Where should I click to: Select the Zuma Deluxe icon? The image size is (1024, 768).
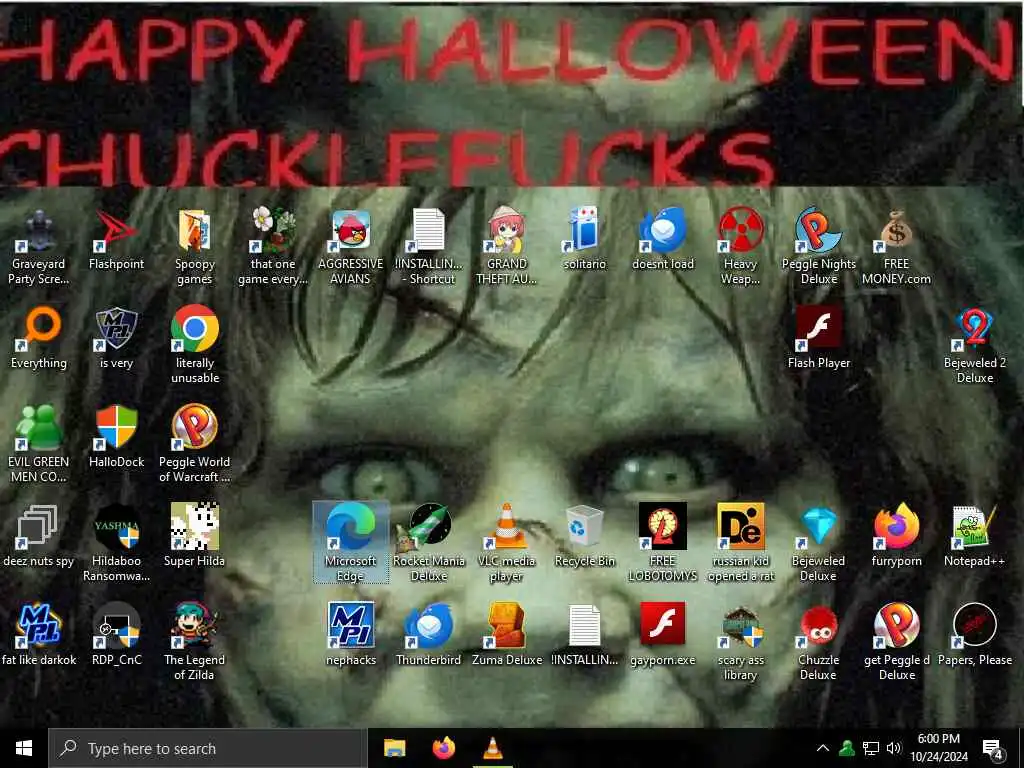click(507, 635)
